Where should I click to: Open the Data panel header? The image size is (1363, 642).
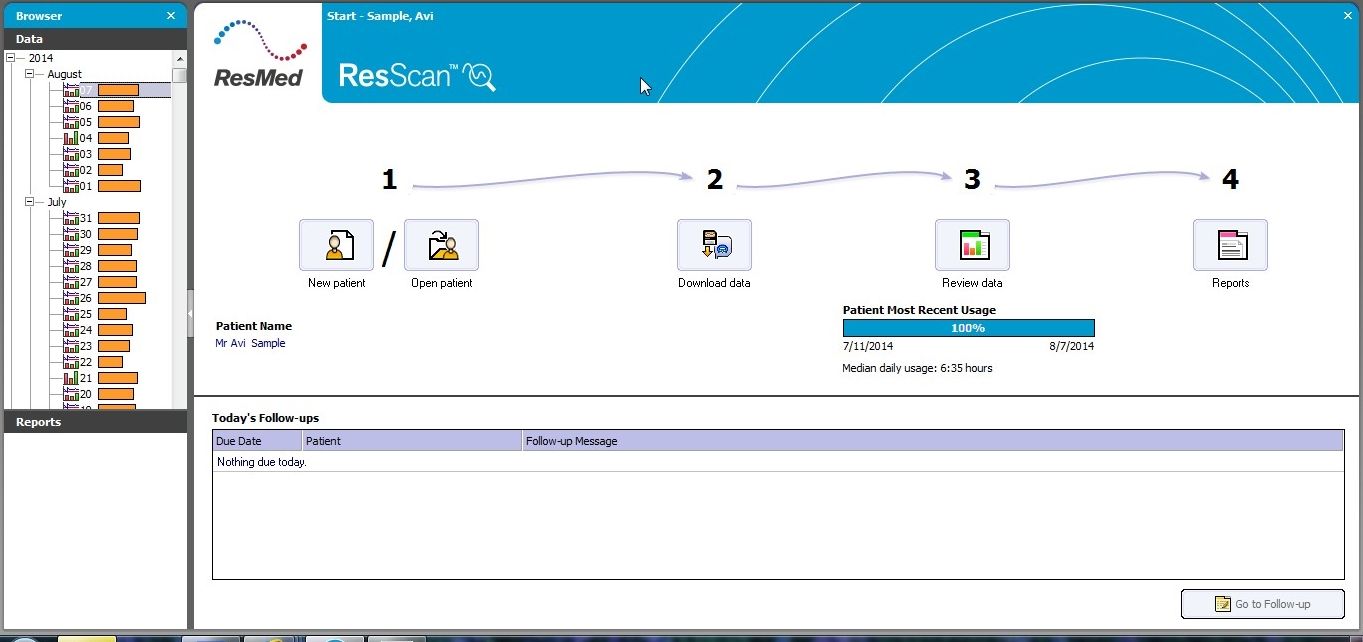[x=94, y=39]
